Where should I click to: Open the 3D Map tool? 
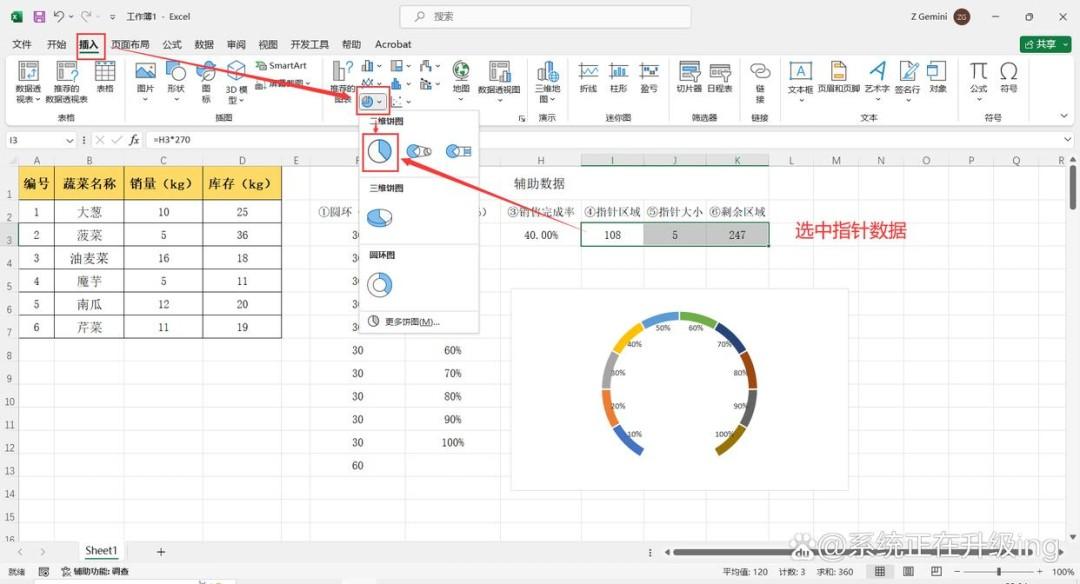(548, 81)
